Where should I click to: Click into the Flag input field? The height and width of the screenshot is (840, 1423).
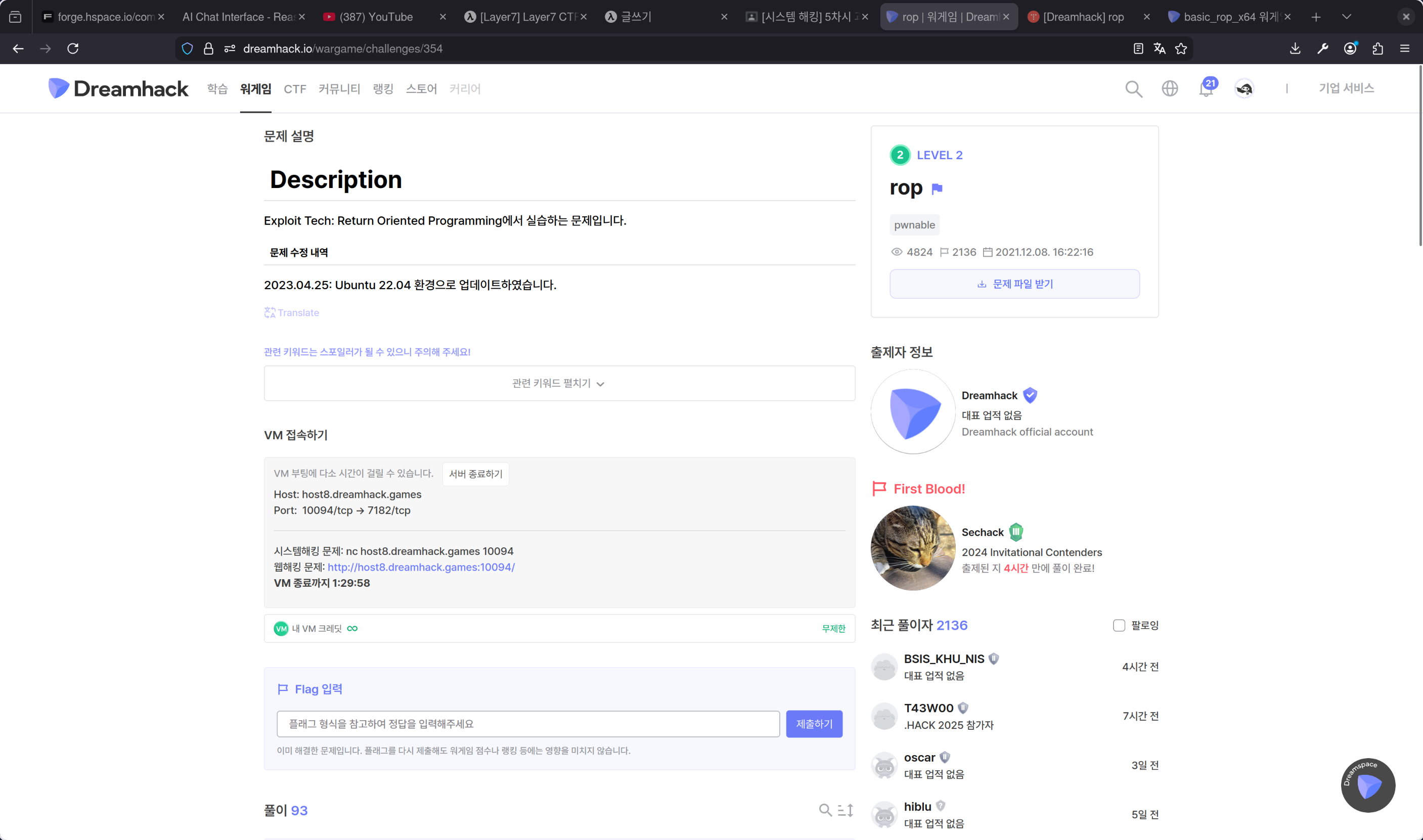(528, 724)
